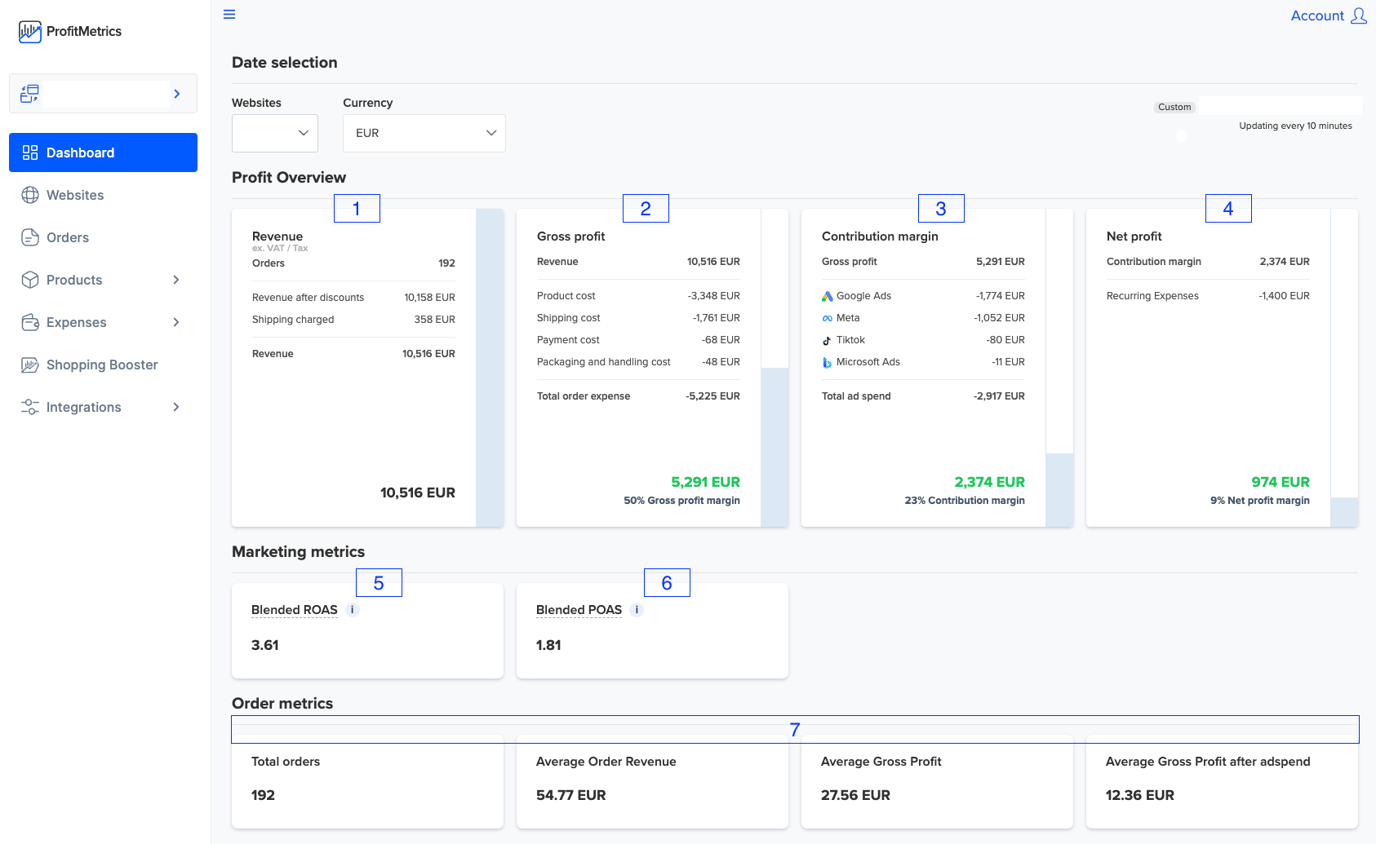Viewport: 1376px width, 844px height.
Task: Select Orders in the sidebar
Action: tap(67, 237)
